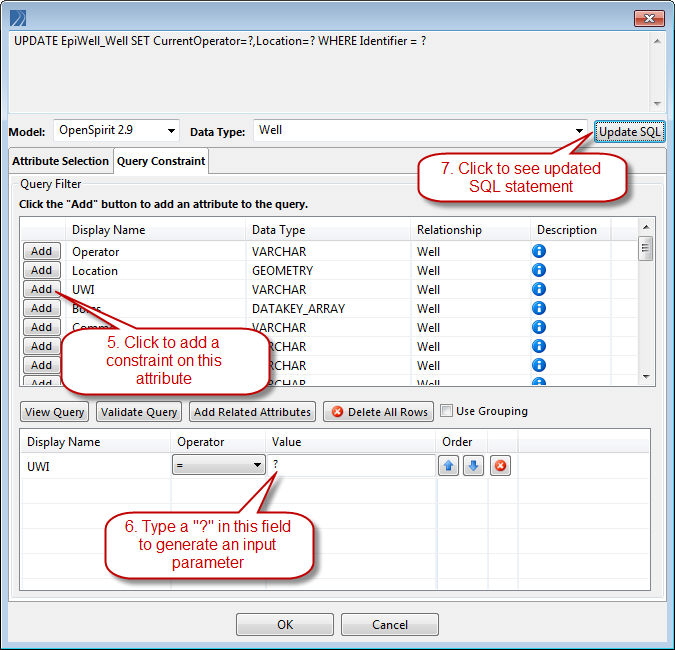Switch to the Attribute Selection tab

pos(61,161)
